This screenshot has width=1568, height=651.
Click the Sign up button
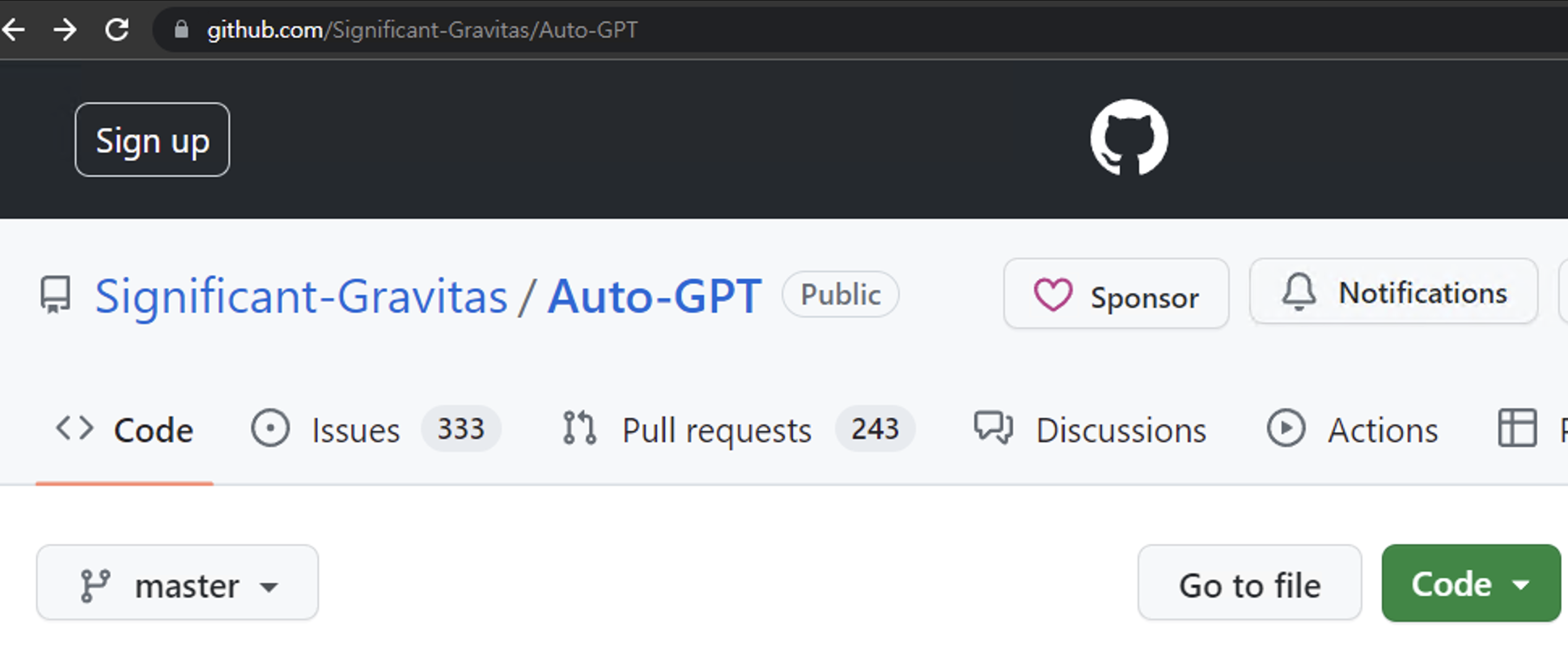[x=152, y=139]
